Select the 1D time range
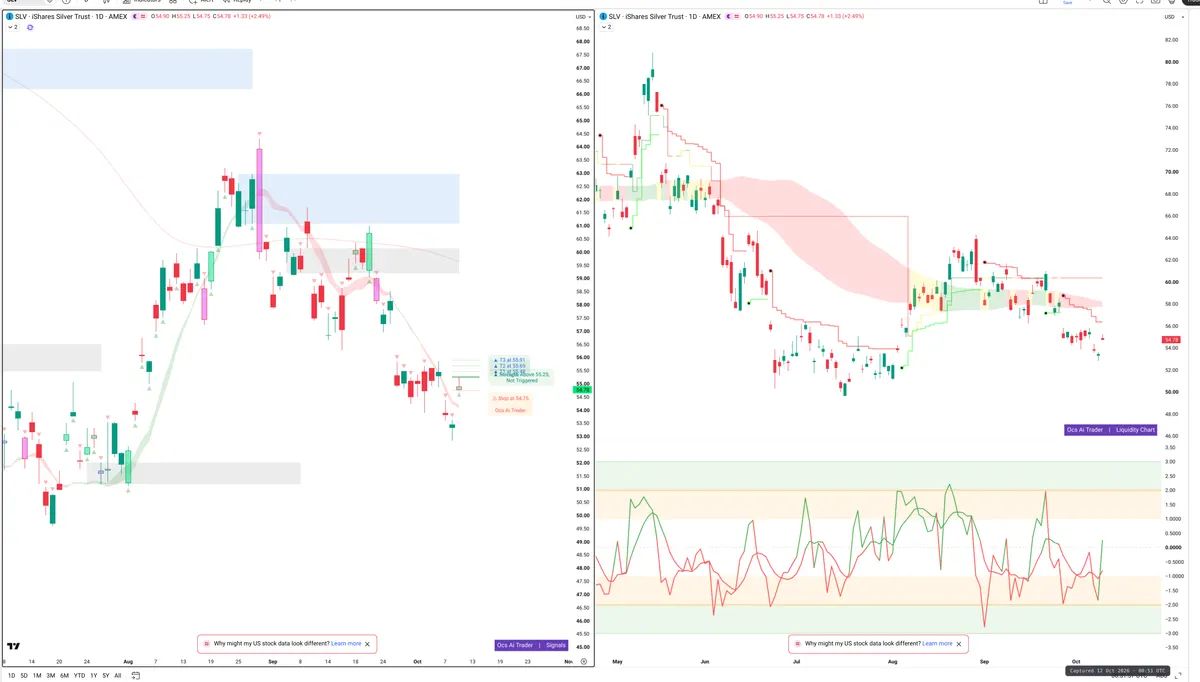Image resolution: width=1200 pixels, height=682 pixels. [12, 676]
